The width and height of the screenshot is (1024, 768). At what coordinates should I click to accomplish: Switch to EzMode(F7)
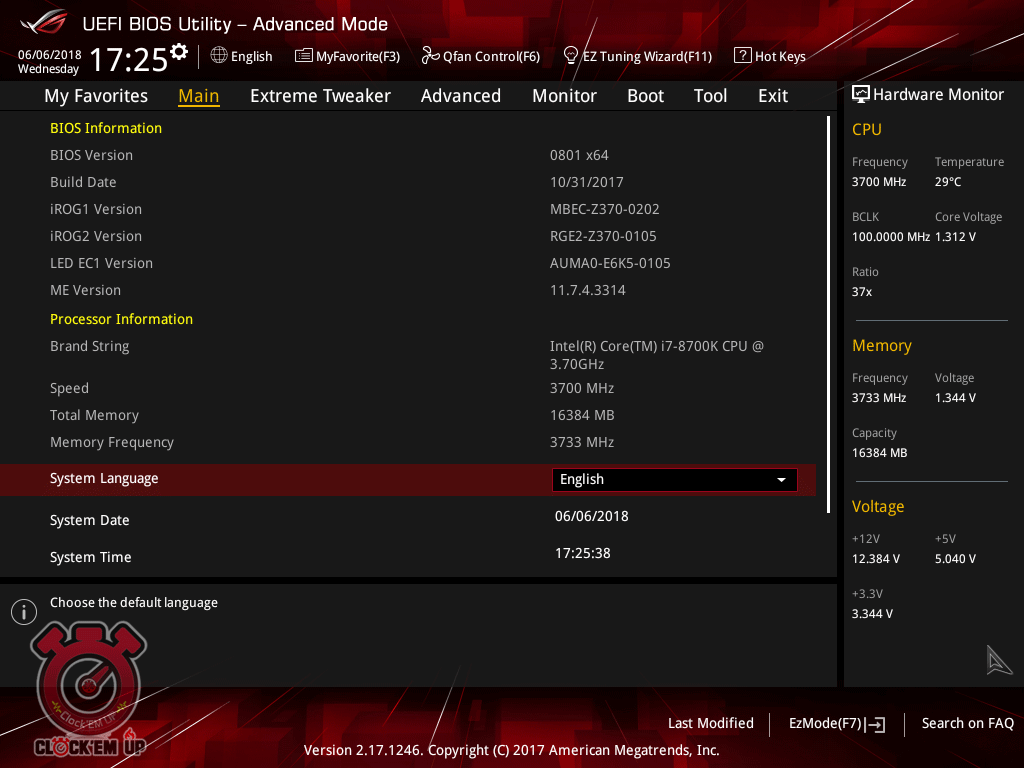click(836, 723)
